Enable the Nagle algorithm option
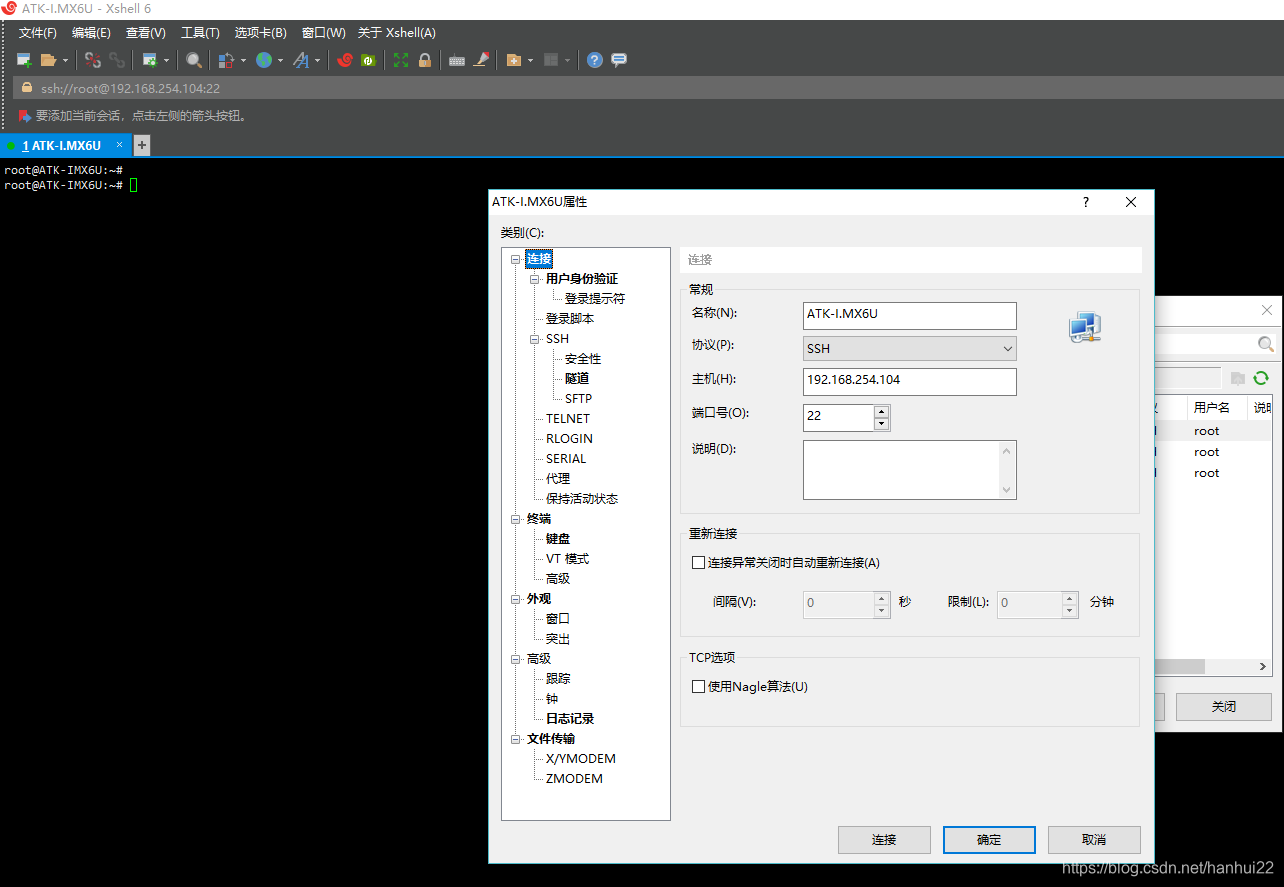 click(x=698, y=686)
